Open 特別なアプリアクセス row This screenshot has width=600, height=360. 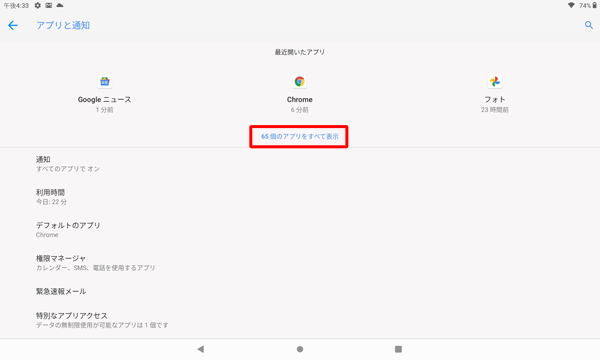click(300, 320)
